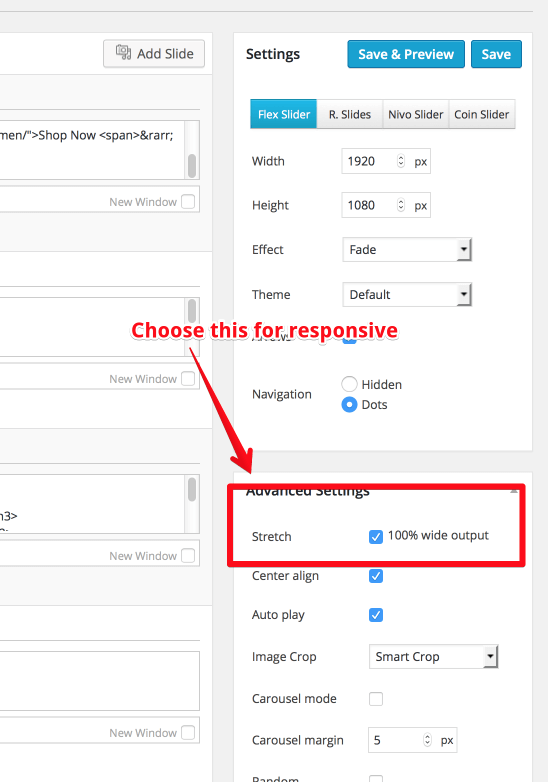The image size is (548, 782).
Task: Enable the Carousel mode checkbox
Action: click(376, 699)
